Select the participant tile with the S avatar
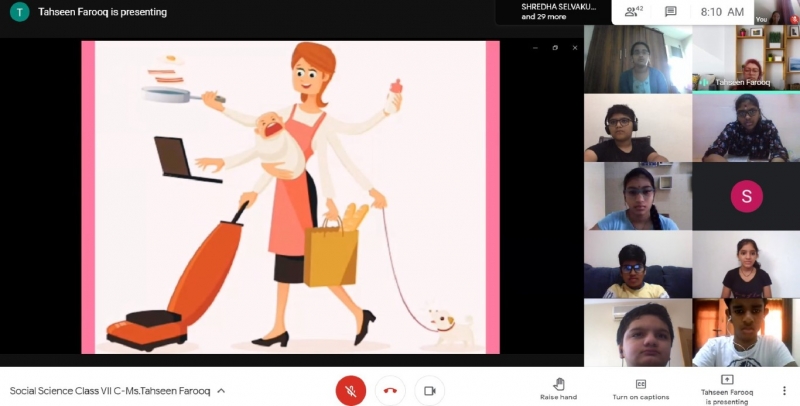 tap(745, 196)
